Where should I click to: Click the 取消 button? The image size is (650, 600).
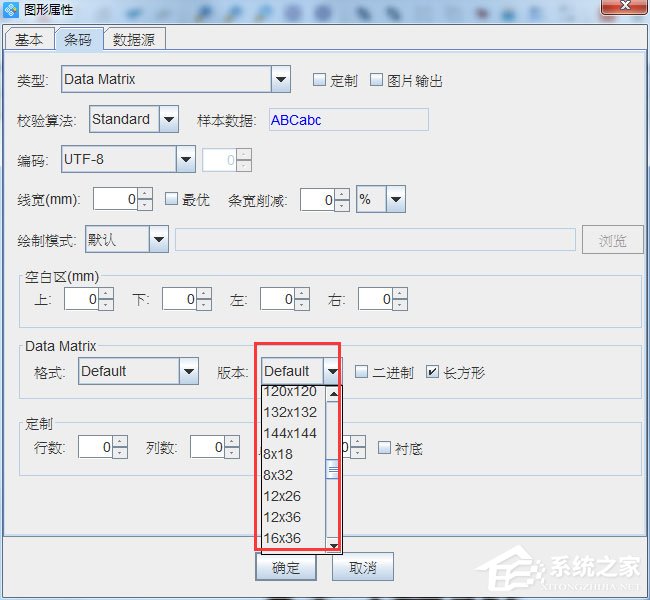[363, 567]
